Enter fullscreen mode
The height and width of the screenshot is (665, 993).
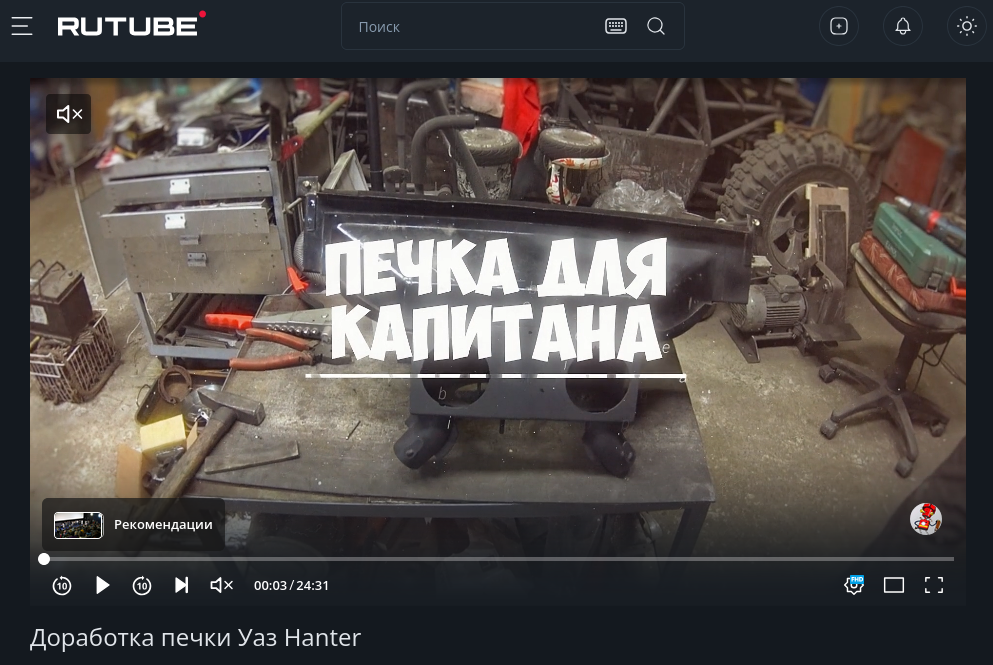tap(933, 585)
